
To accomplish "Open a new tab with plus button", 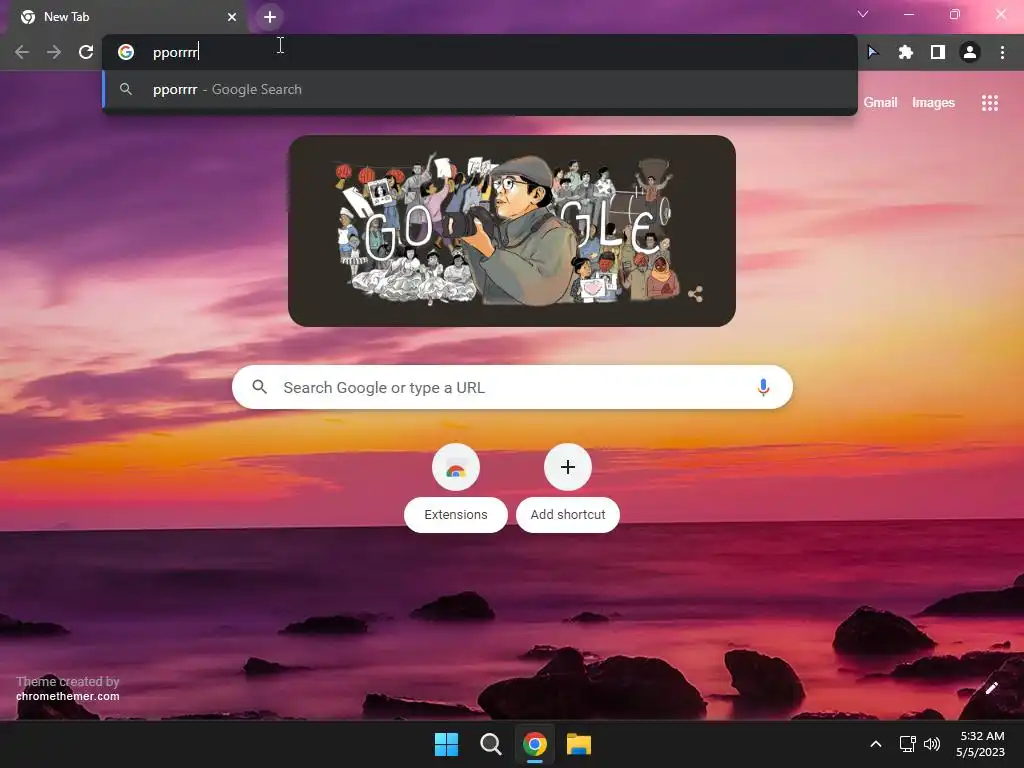I will tap(270, 17).
